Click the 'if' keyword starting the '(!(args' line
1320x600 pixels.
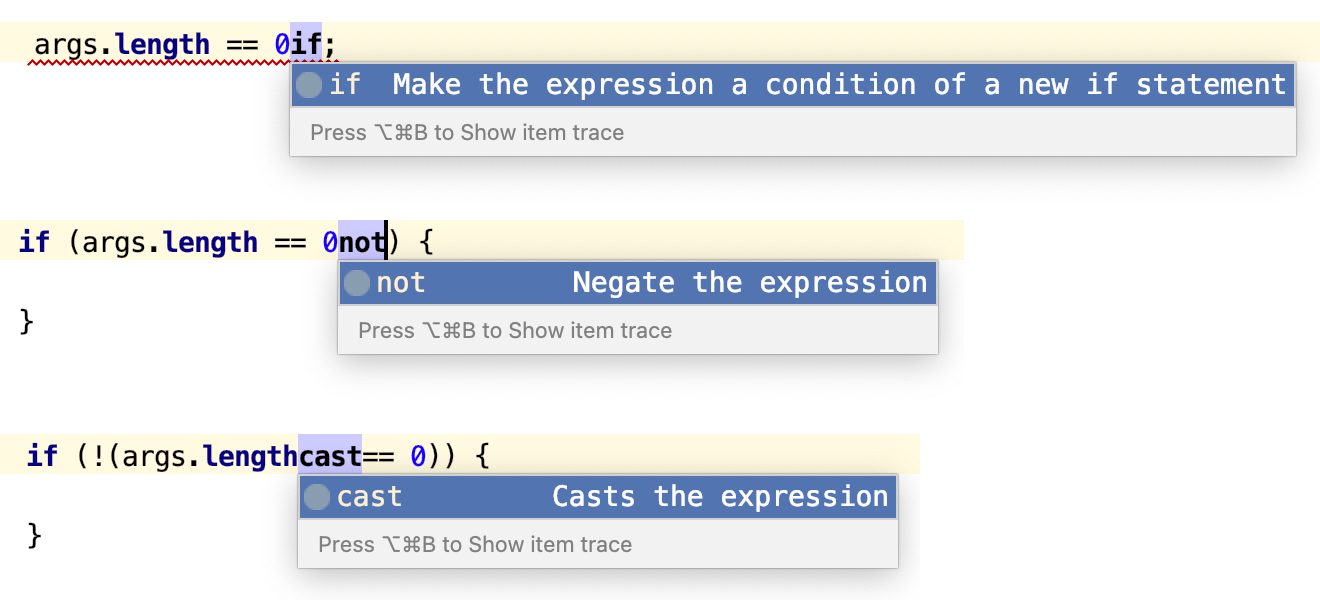(x=42, y=457)
